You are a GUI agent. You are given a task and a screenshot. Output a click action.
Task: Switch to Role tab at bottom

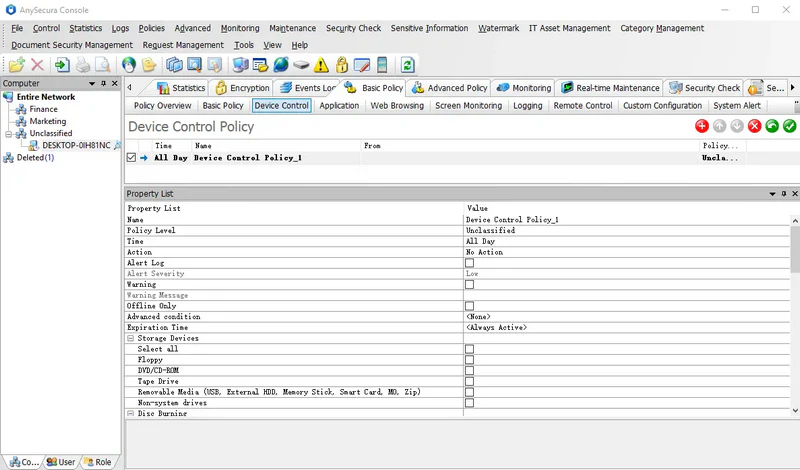(x=97, y=462)
